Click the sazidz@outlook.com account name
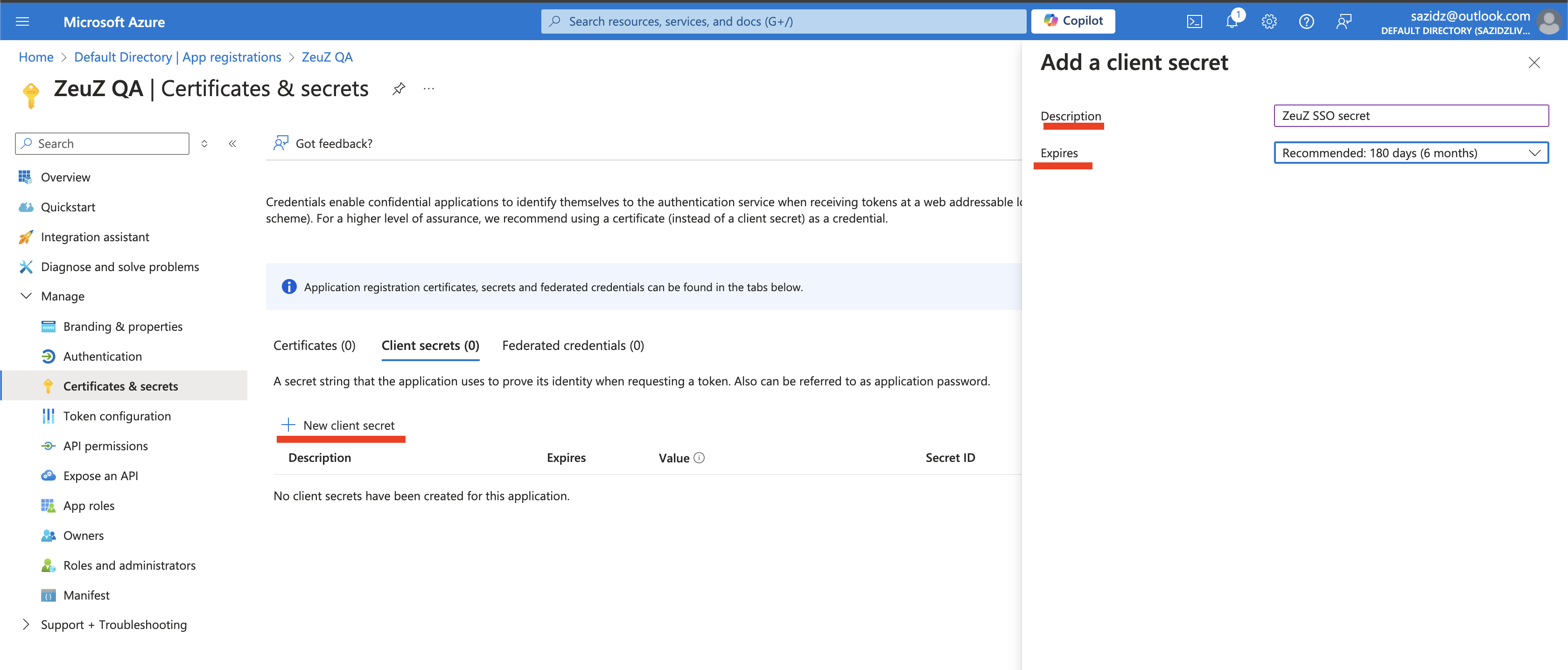 pos(1470,16)
